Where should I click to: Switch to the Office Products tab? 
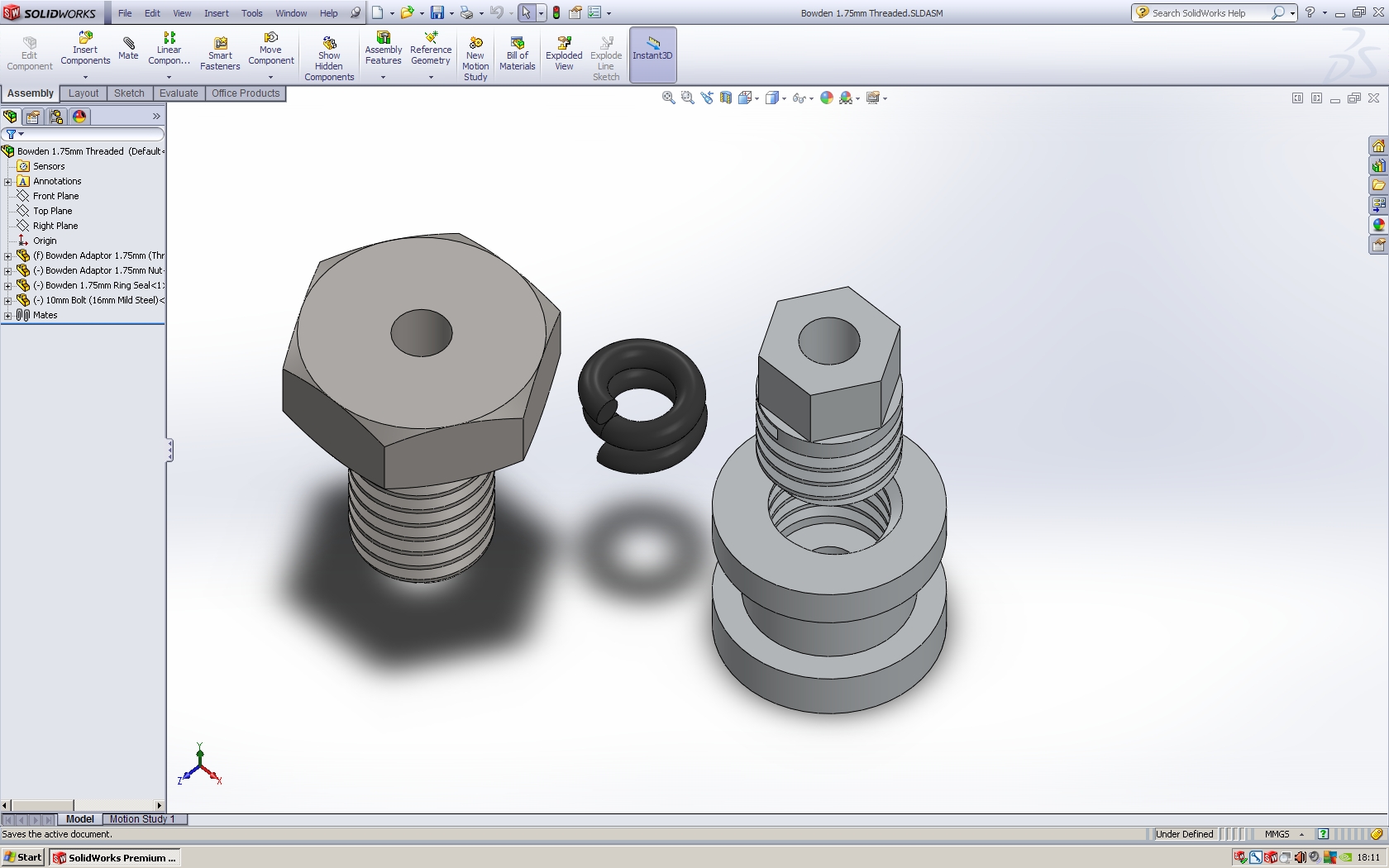click(246, 93)
